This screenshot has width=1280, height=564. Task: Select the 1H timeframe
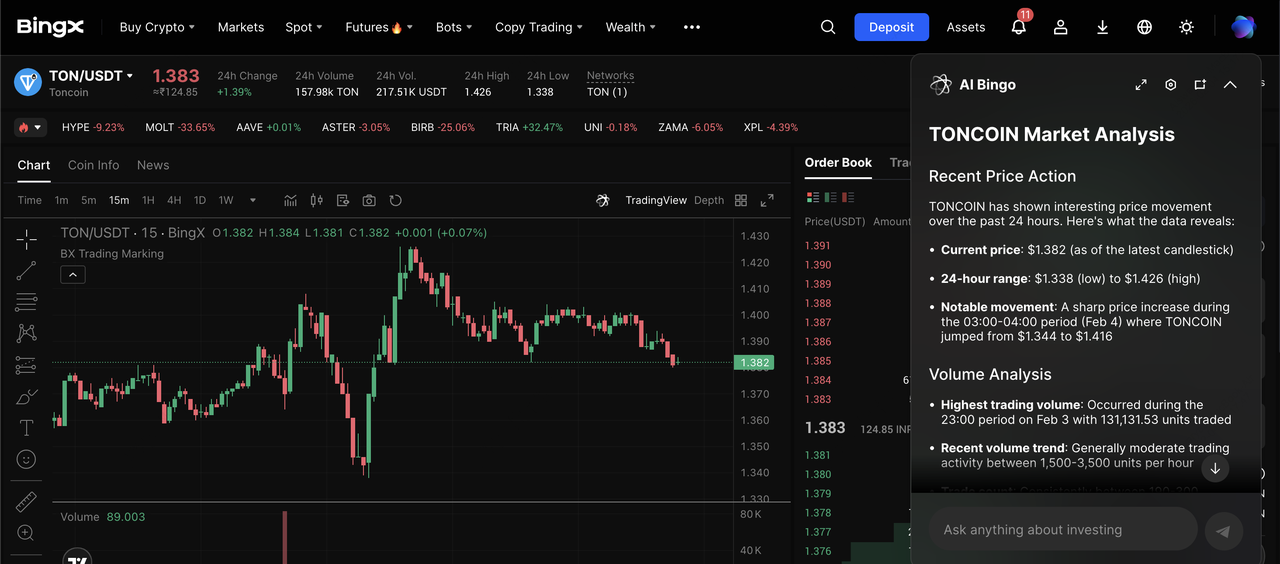(148, 200)
